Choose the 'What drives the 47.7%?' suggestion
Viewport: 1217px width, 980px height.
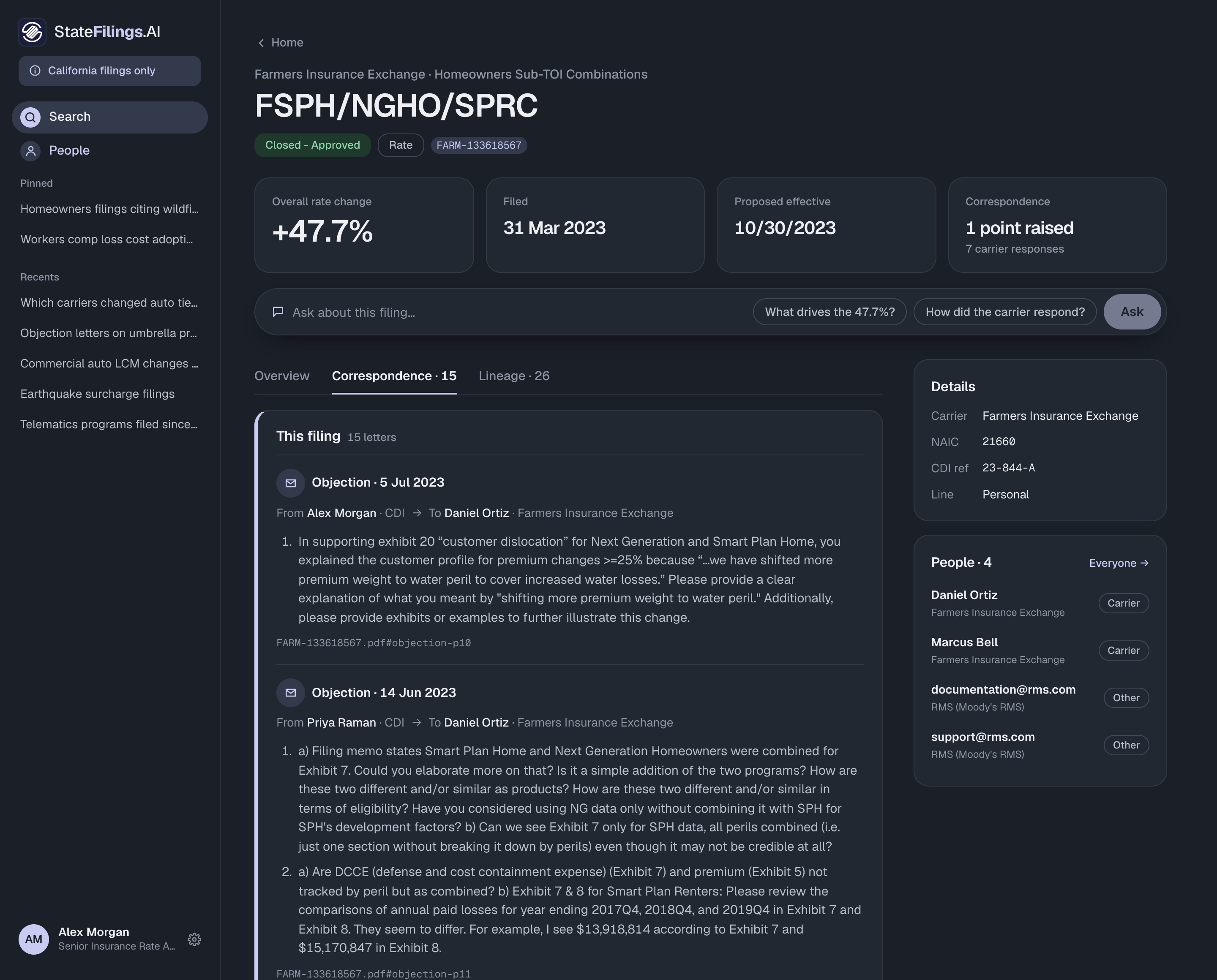pos(830,312)
